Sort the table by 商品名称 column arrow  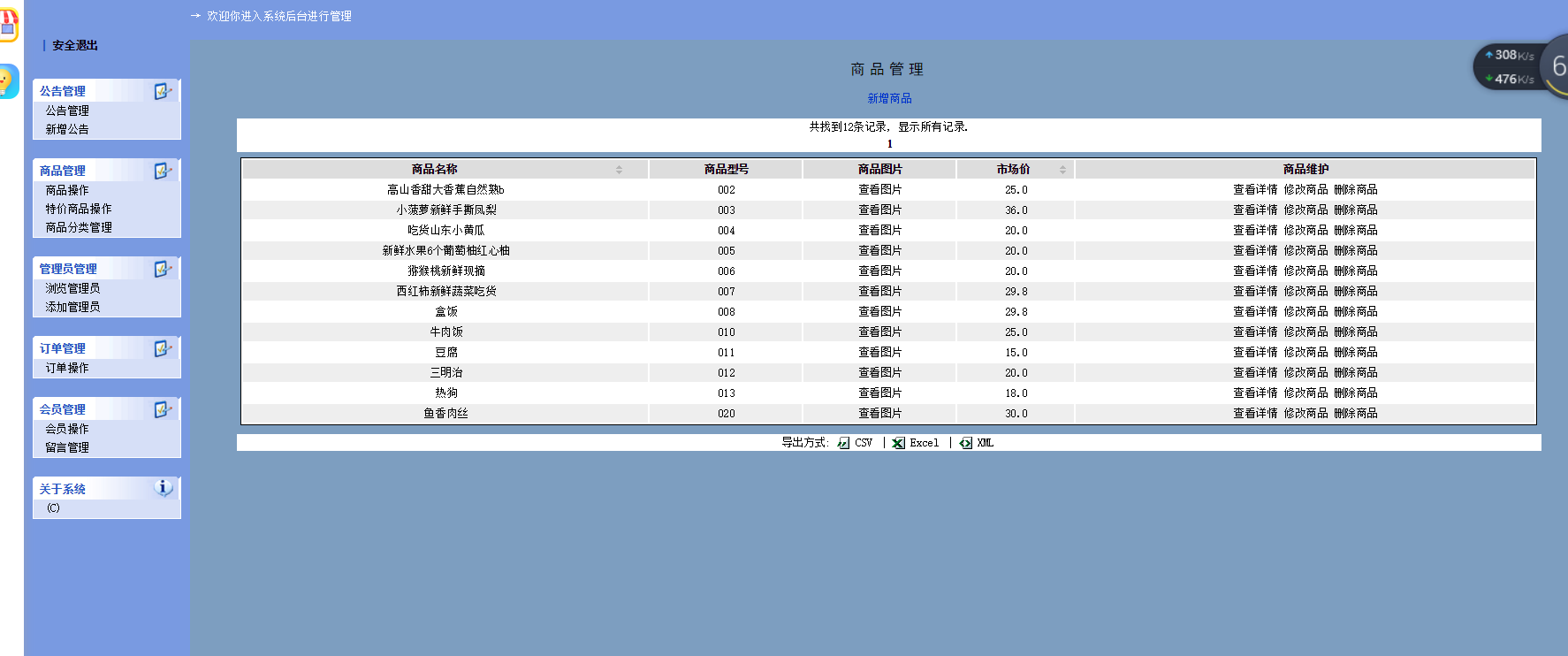(619, 170)
